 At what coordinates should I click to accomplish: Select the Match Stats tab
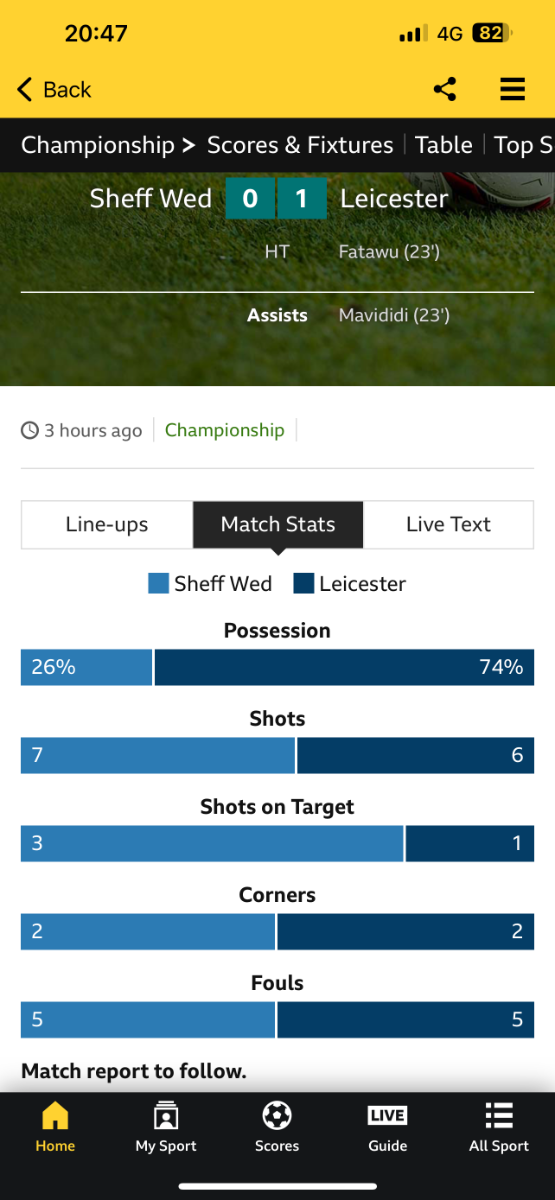pyautogui.click(x=278, y=524)
